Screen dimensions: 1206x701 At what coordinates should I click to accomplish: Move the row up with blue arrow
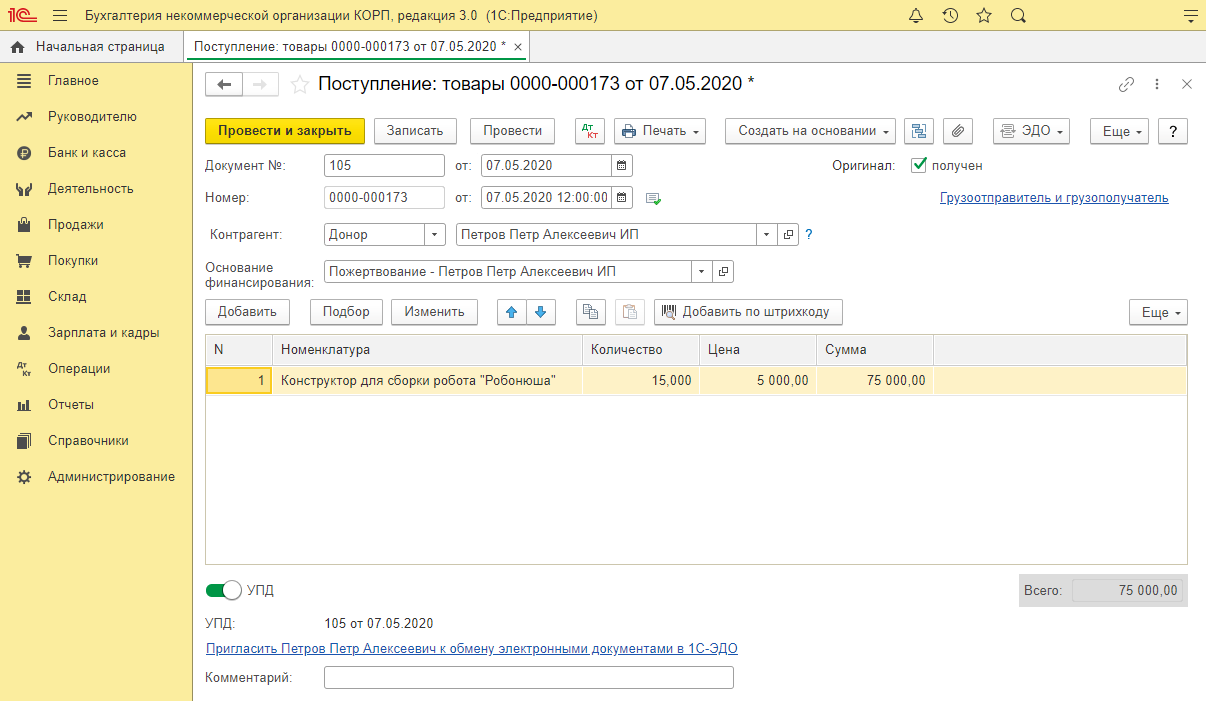(x=512, y=312)
